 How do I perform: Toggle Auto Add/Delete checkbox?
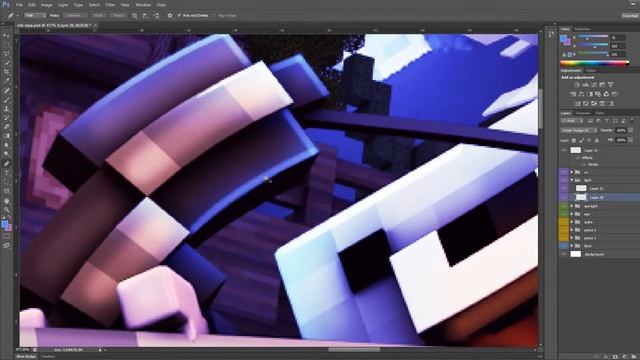click(x=179, y=16)
